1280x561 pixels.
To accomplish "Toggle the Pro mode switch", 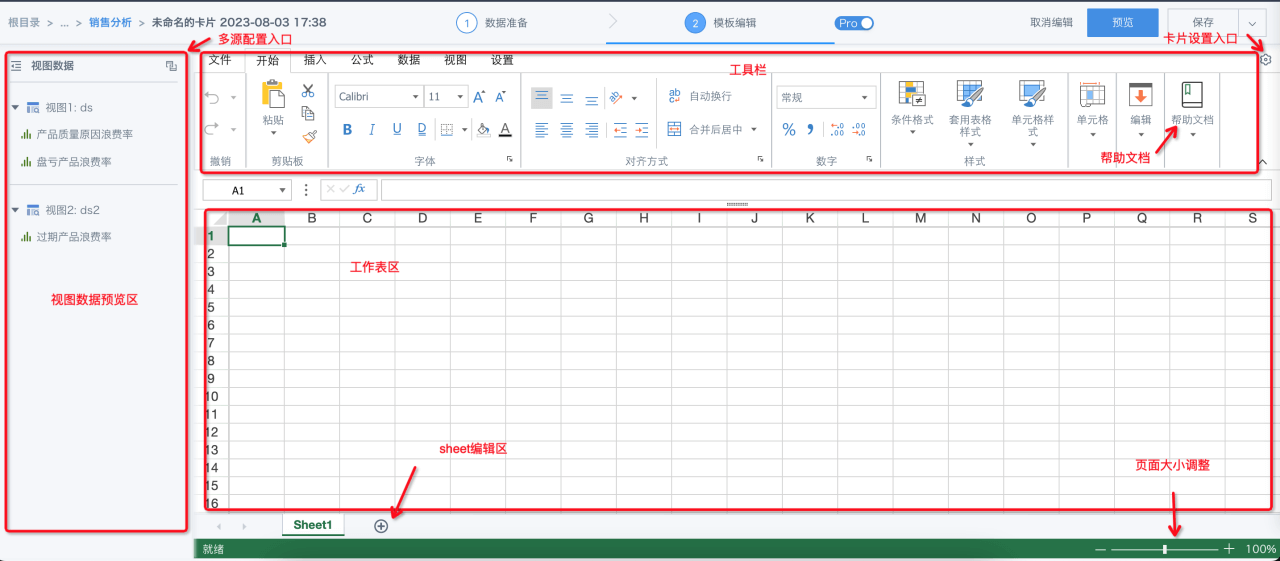I will (855, 23).
